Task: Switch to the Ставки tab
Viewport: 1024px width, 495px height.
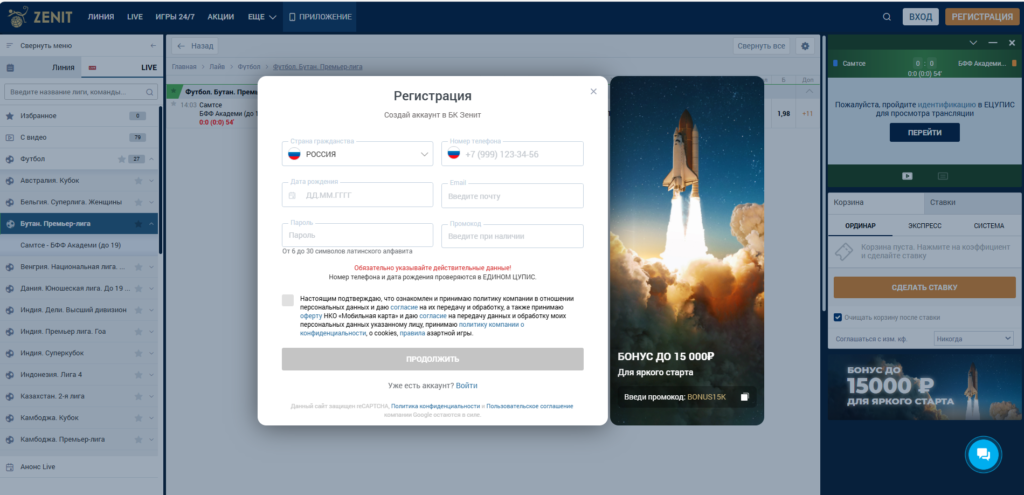Action: click(972, 202)
